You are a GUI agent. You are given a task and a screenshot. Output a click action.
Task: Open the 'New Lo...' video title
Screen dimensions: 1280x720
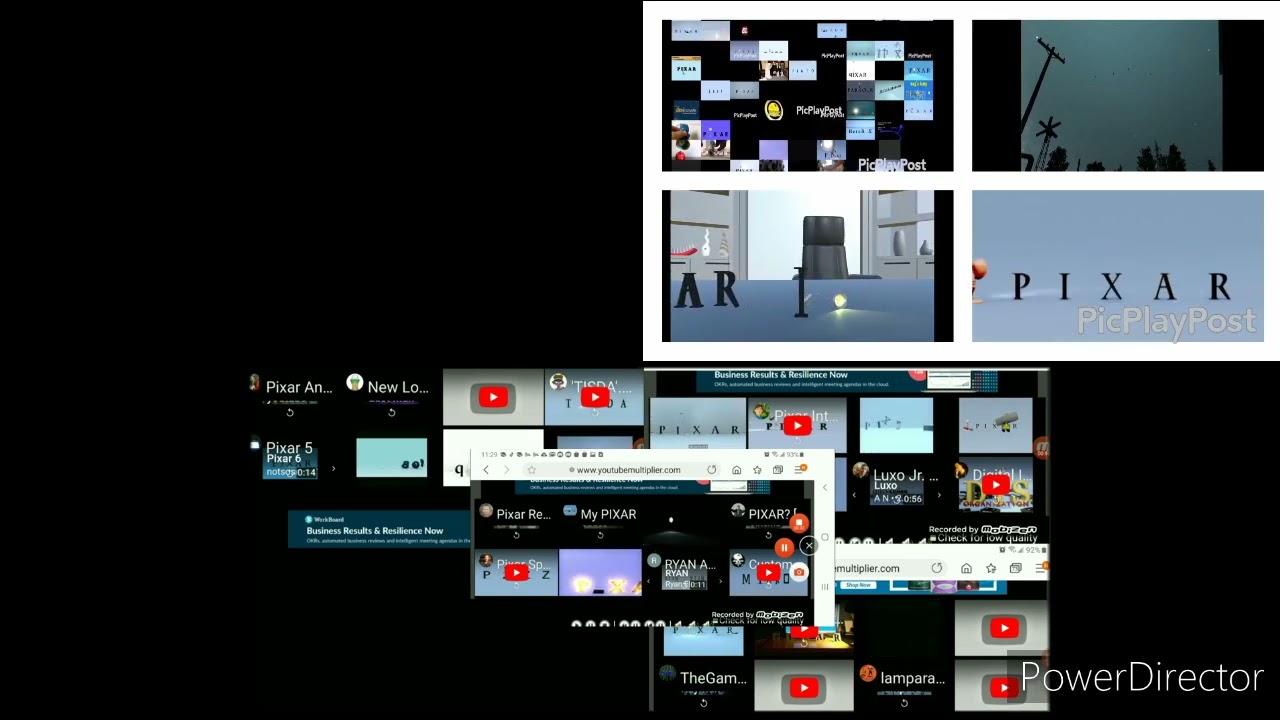tap(398, 387)
